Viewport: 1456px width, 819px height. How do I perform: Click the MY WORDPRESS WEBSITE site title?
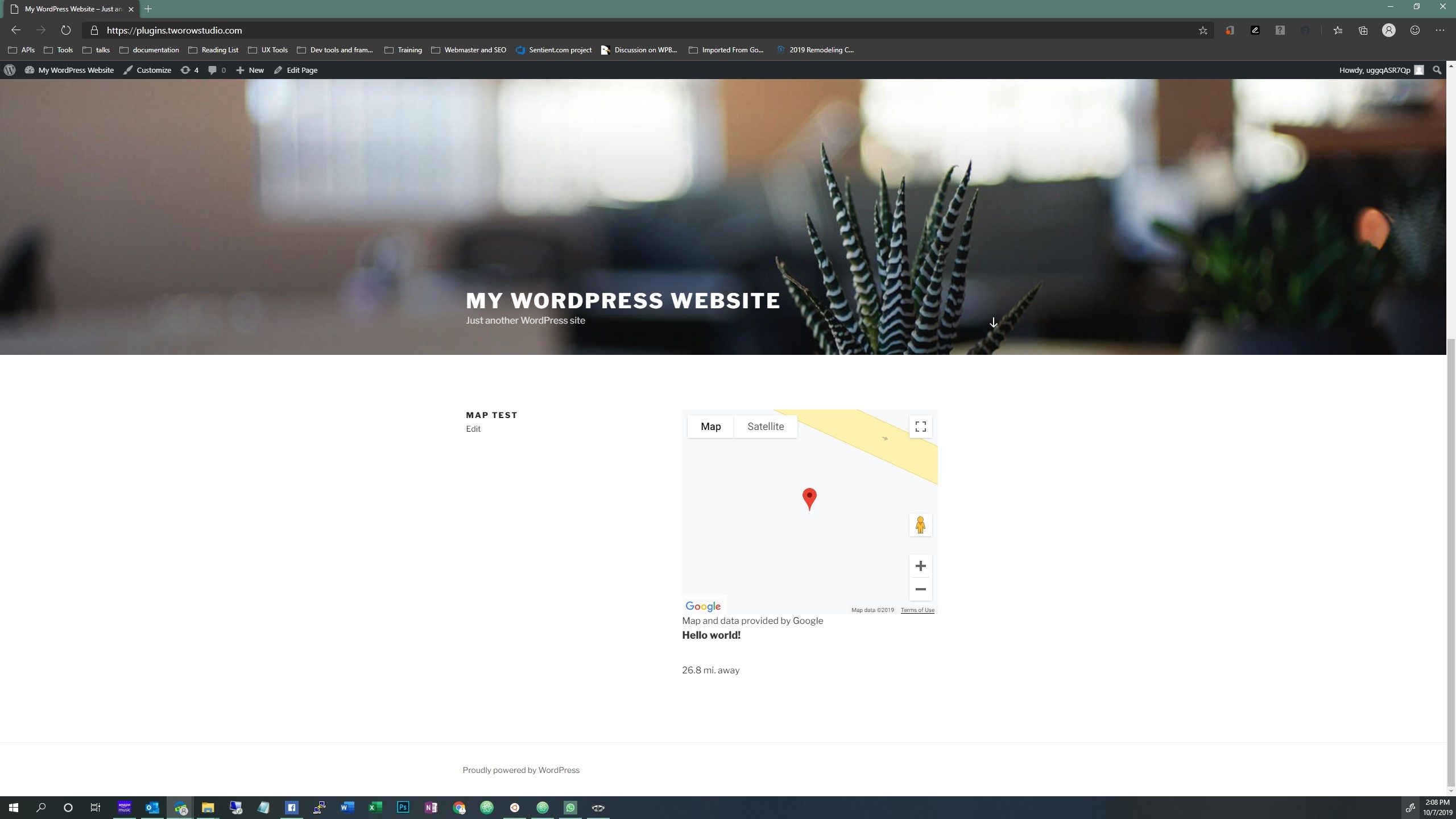[x=623, y=301]
